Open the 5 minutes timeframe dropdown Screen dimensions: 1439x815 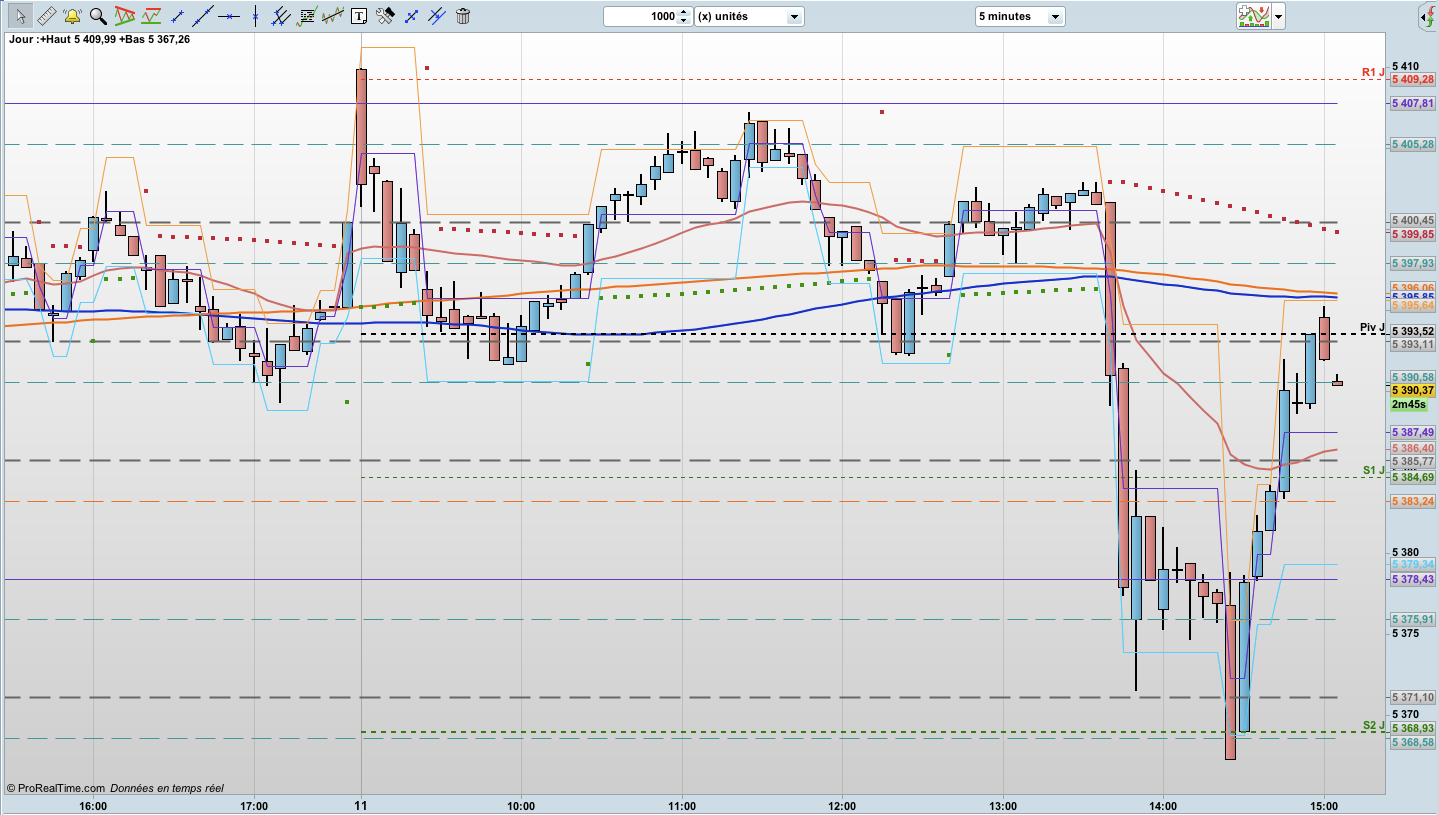(1020, 17)
